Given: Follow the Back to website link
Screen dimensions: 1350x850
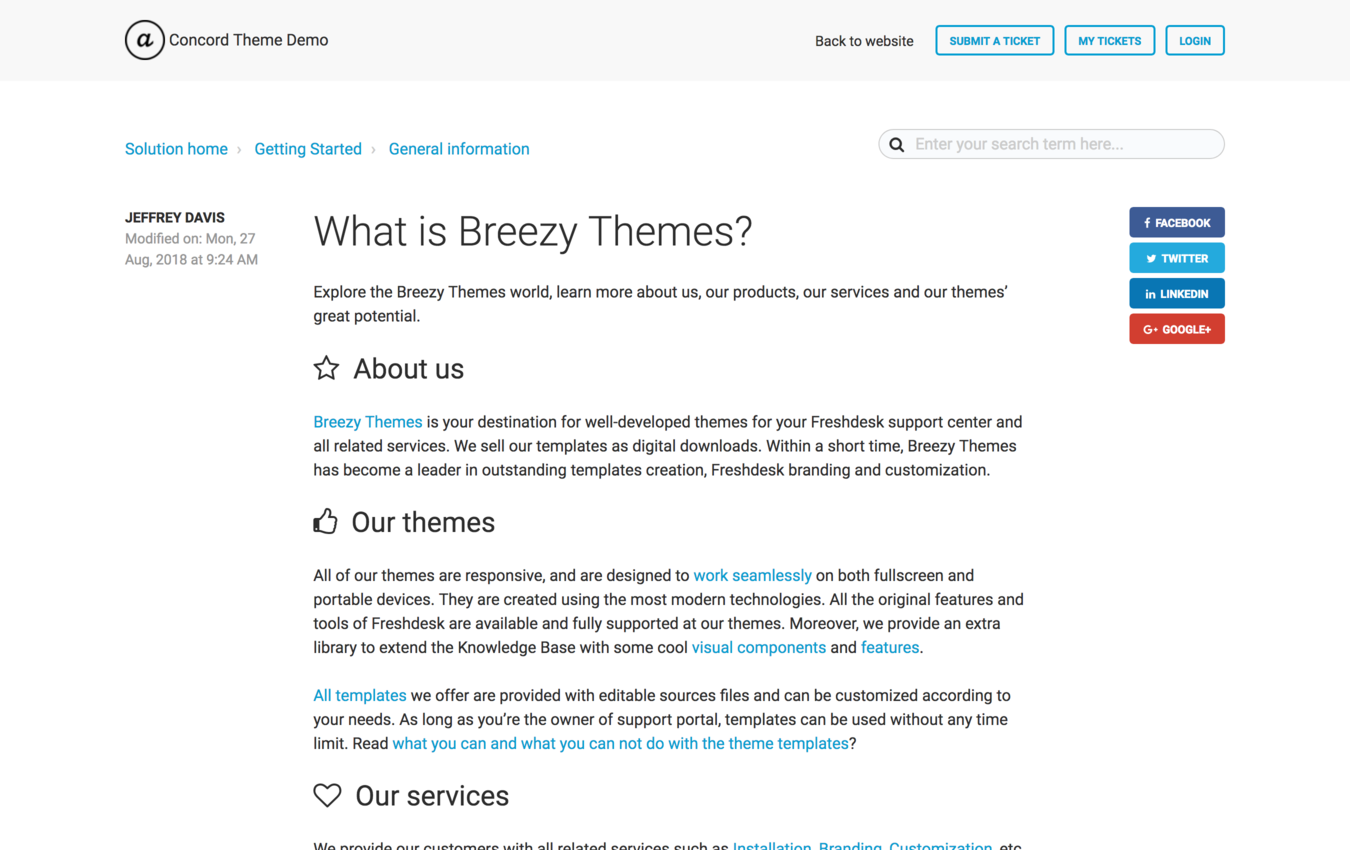Looking at the screenshot, I should click(864, 41).
